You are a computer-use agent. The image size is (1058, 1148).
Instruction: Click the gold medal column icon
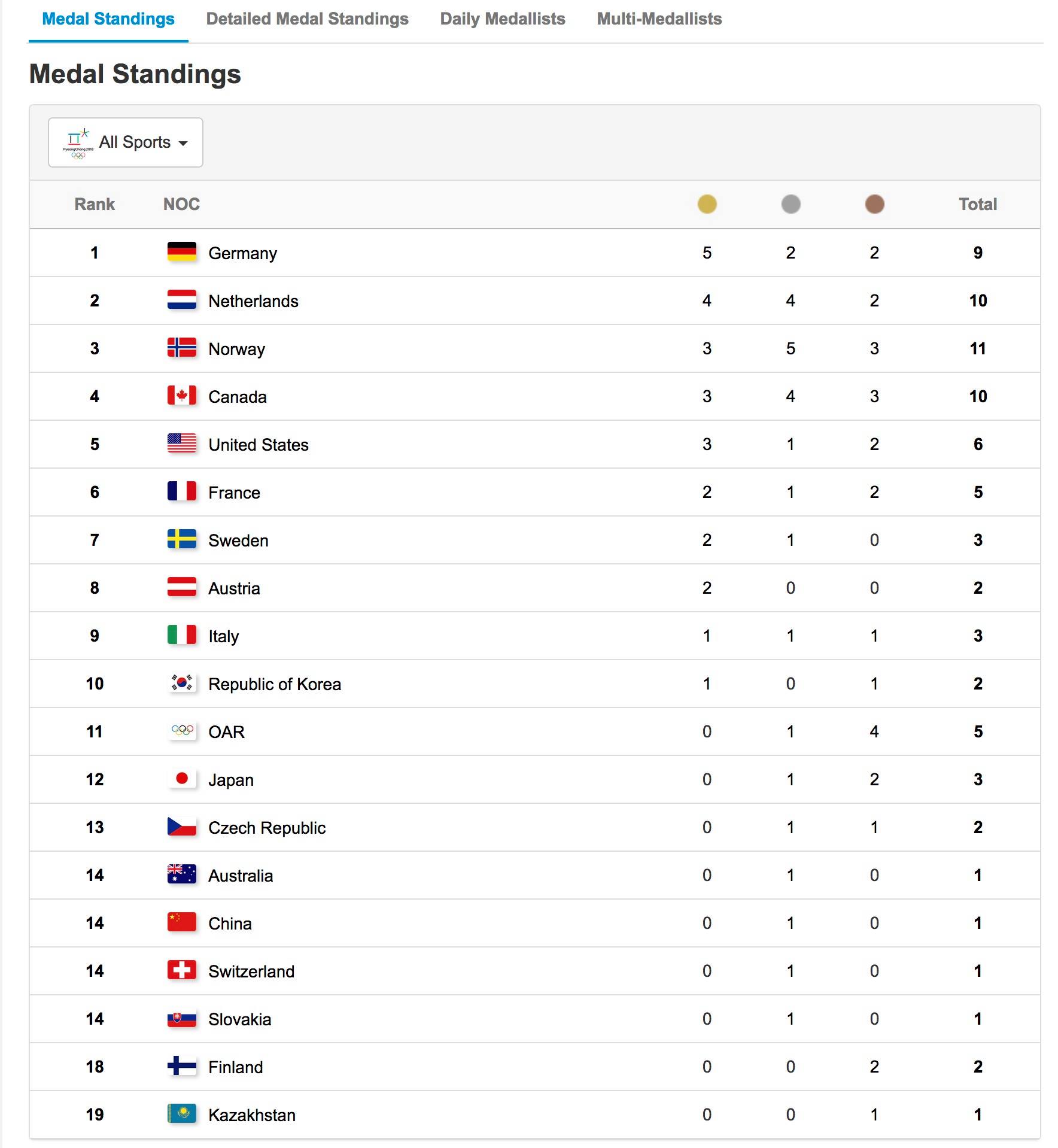click(707, 204)
